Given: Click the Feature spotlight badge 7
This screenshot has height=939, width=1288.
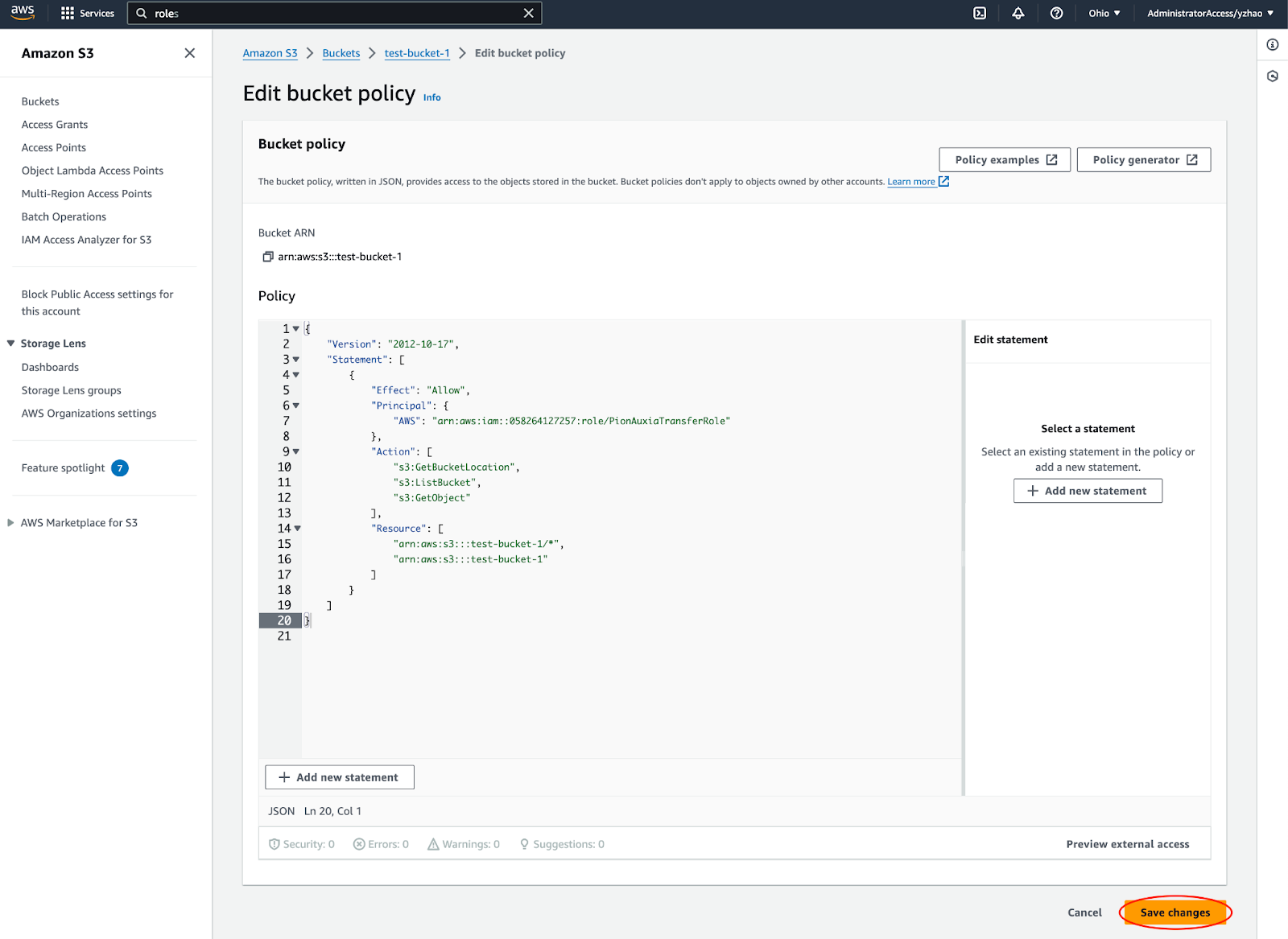Looking at the screenshot, I should click(120, 468).
